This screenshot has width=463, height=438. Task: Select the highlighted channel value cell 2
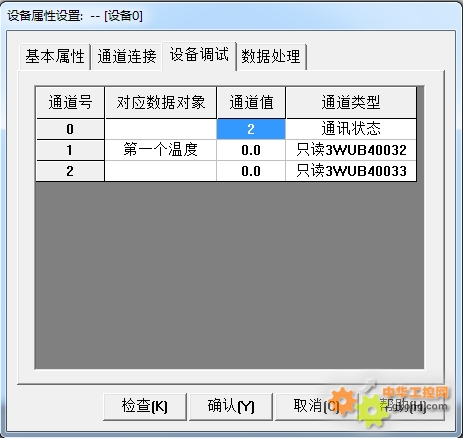coord(251,129)
